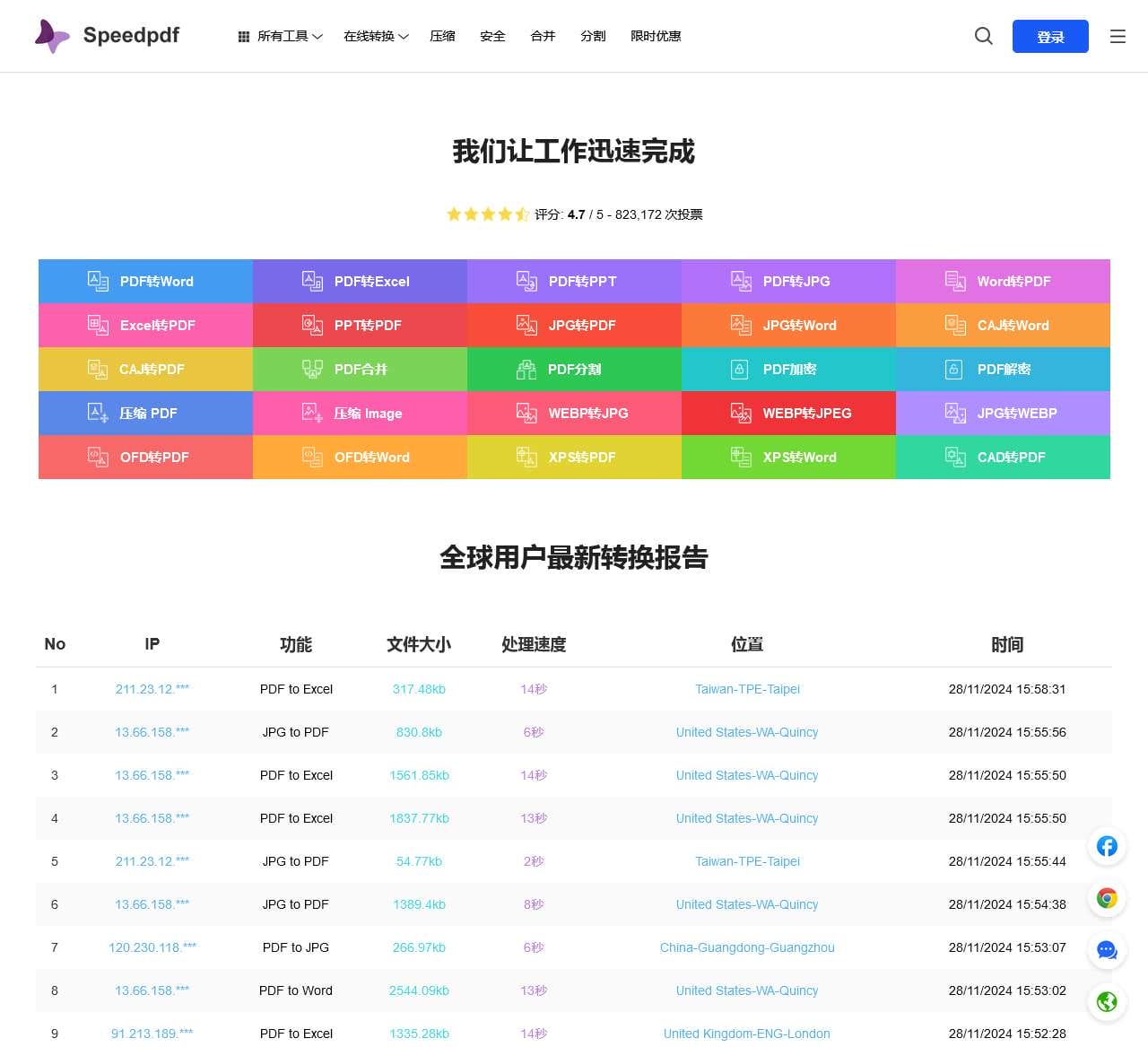Click Taiwan-TPE-Taipei in row 5
The height and width of the screenshot is (1047, 1148).
[x=747, y=861]
